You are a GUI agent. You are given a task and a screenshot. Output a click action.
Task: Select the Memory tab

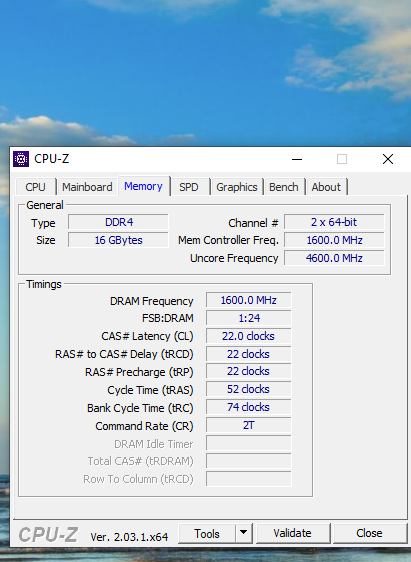143,186
